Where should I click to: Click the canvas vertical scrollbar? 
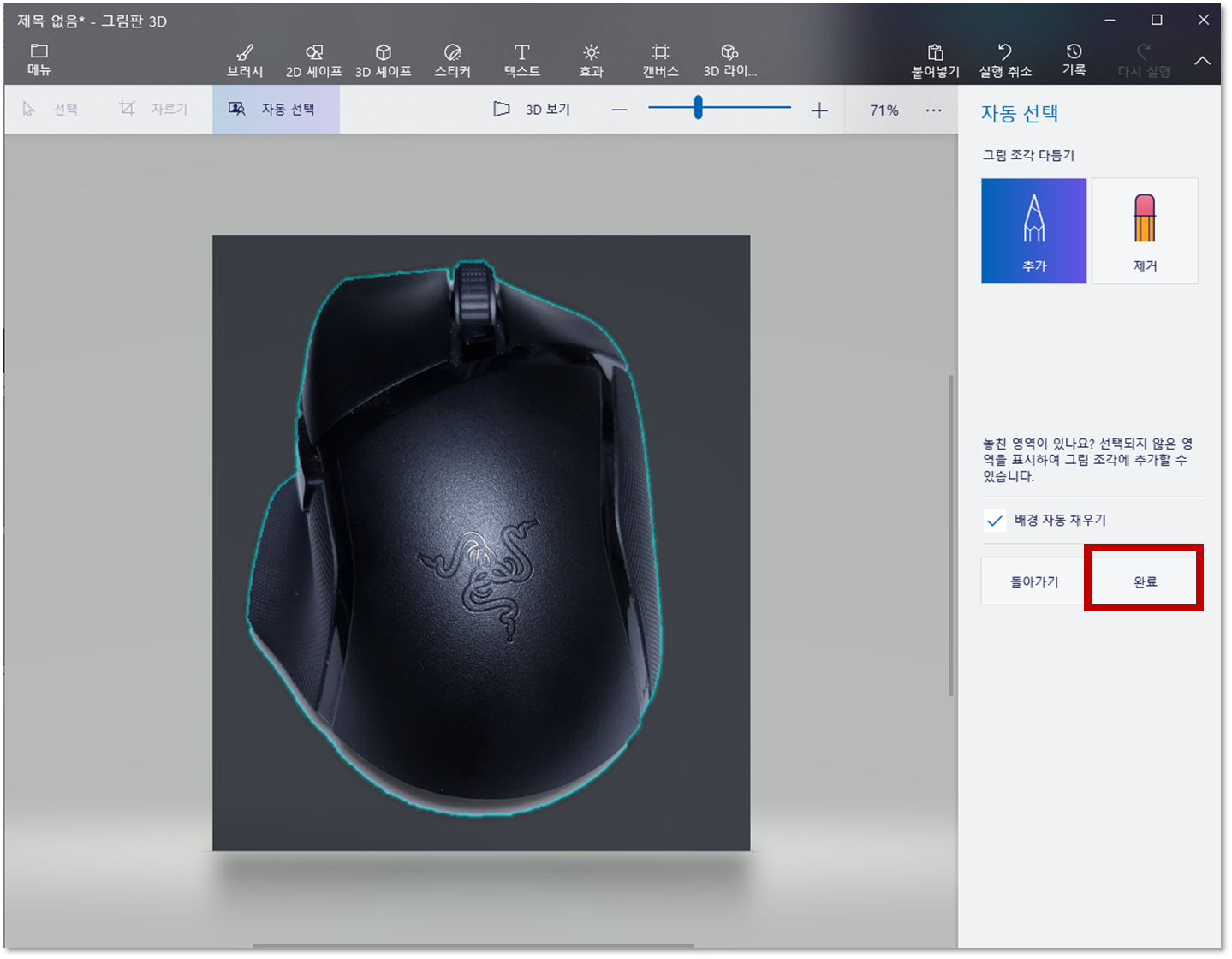point(951,535)
